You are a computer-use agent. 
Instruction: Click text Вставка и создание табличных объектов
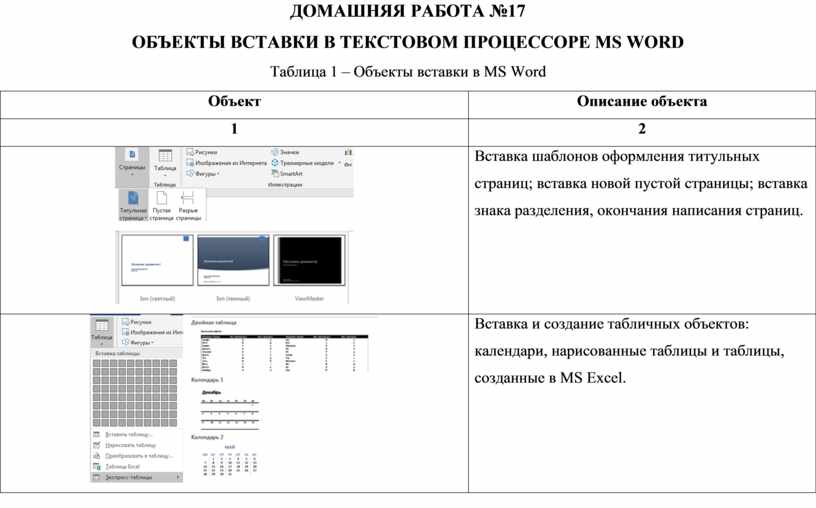(x=611, y=324)
